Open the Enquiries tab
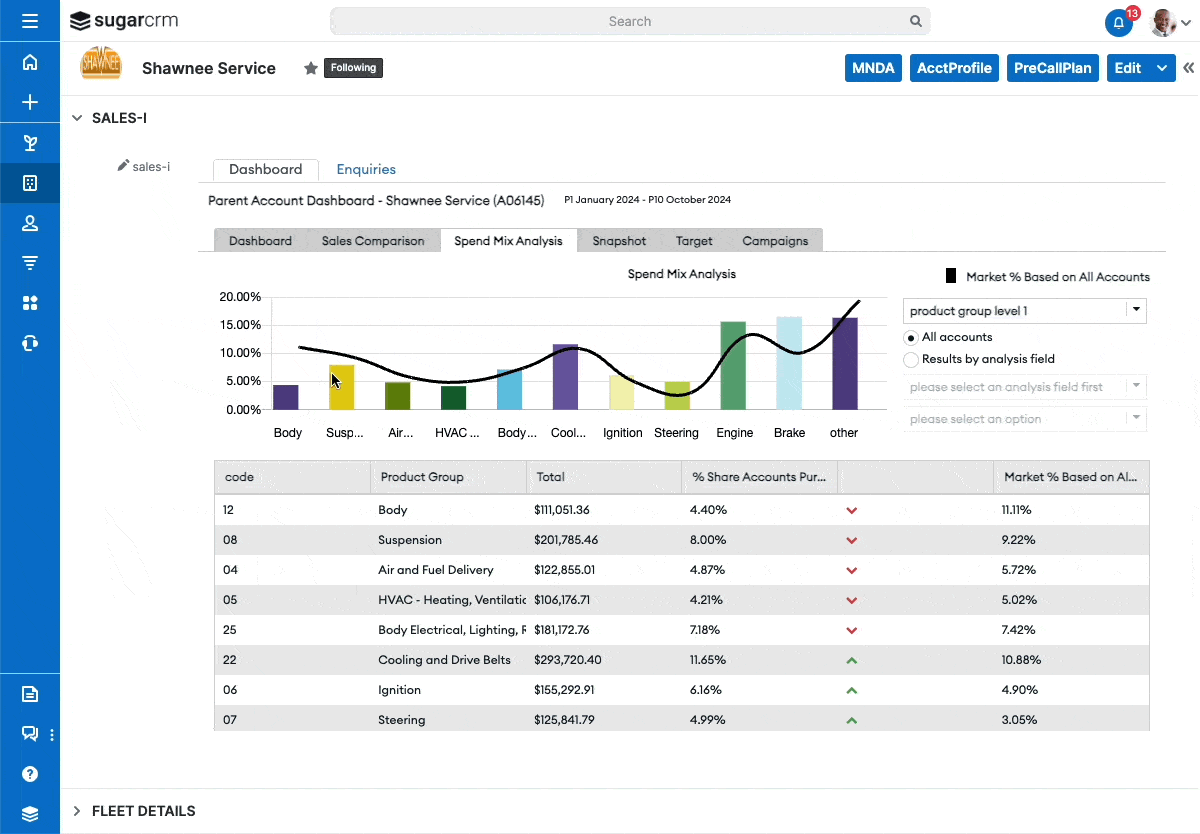Viewport: 1200px width, 834px height. point(366,170)
